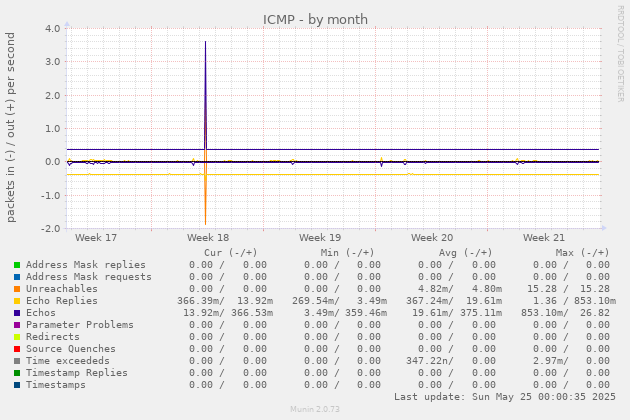Select the 'Address Mask requests' label
630x420 pixels.
(x=89, y=277)
